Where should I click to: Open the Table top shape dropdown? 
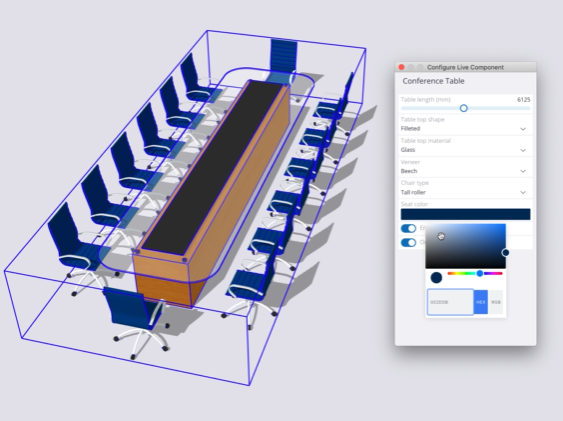tap(465, 125)
